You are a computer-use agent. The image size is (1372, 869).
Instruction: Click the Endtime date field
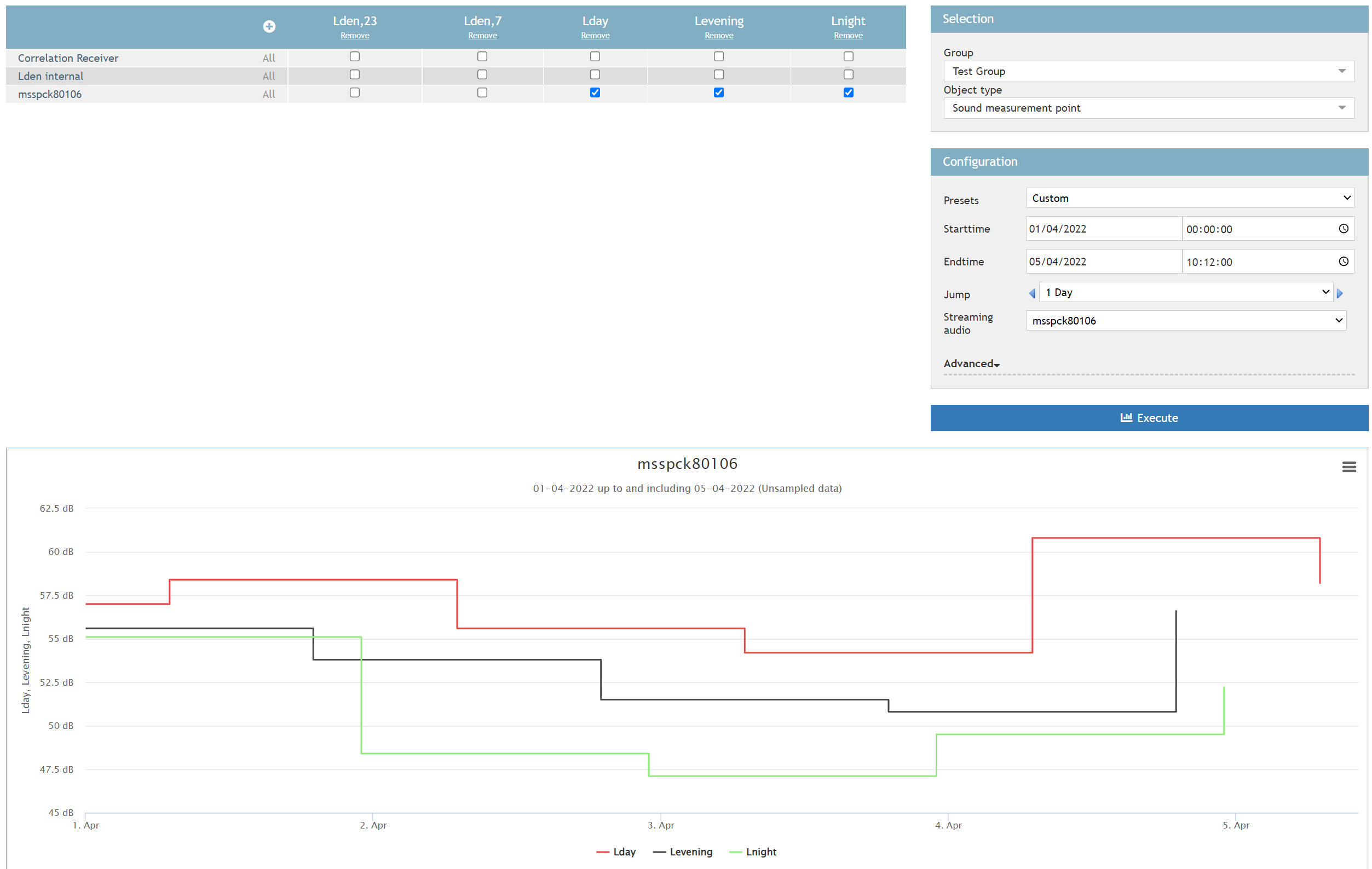tap(1102, 262)
